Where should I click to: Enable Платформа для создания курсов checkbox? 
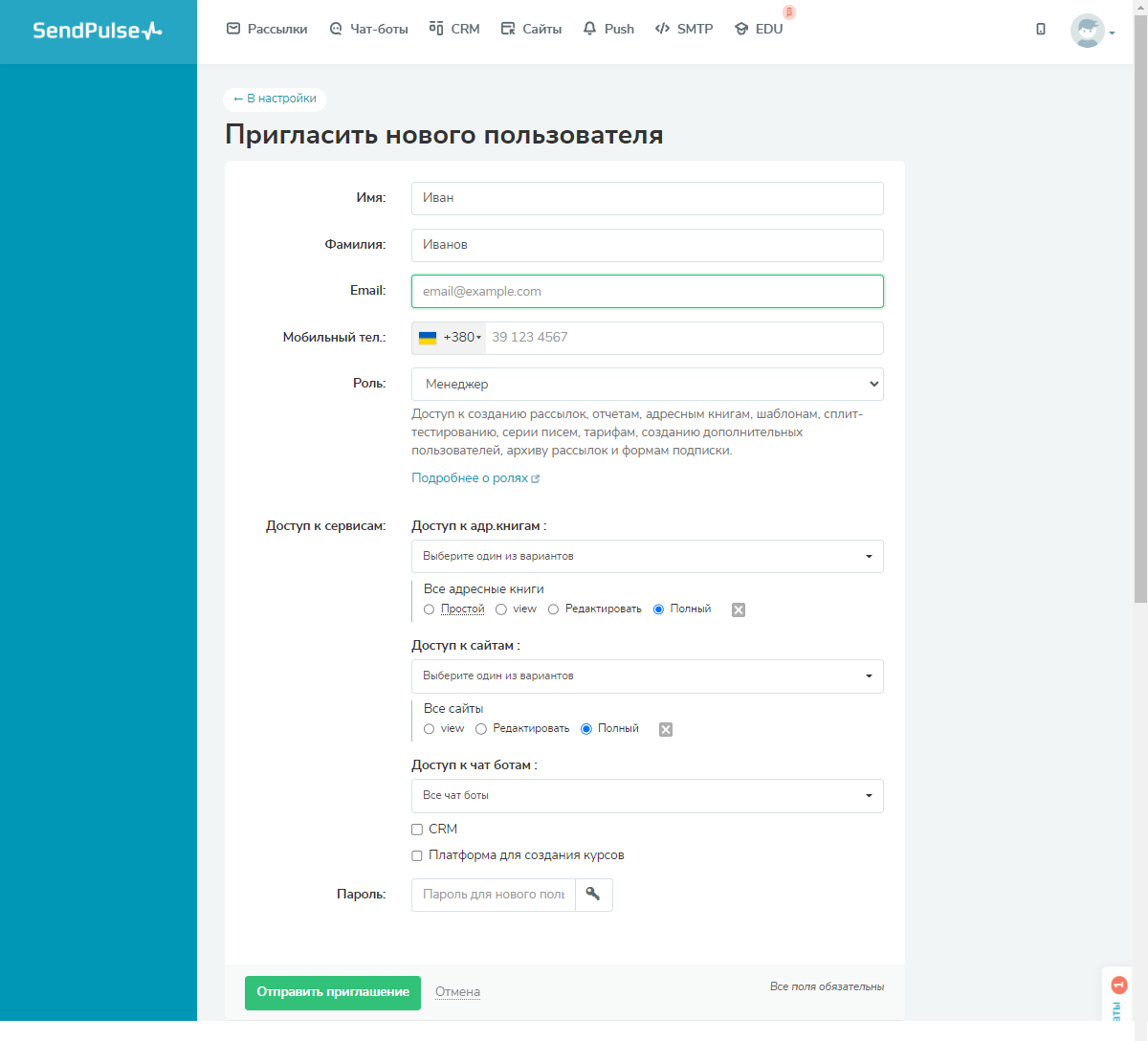pos(417,855)
